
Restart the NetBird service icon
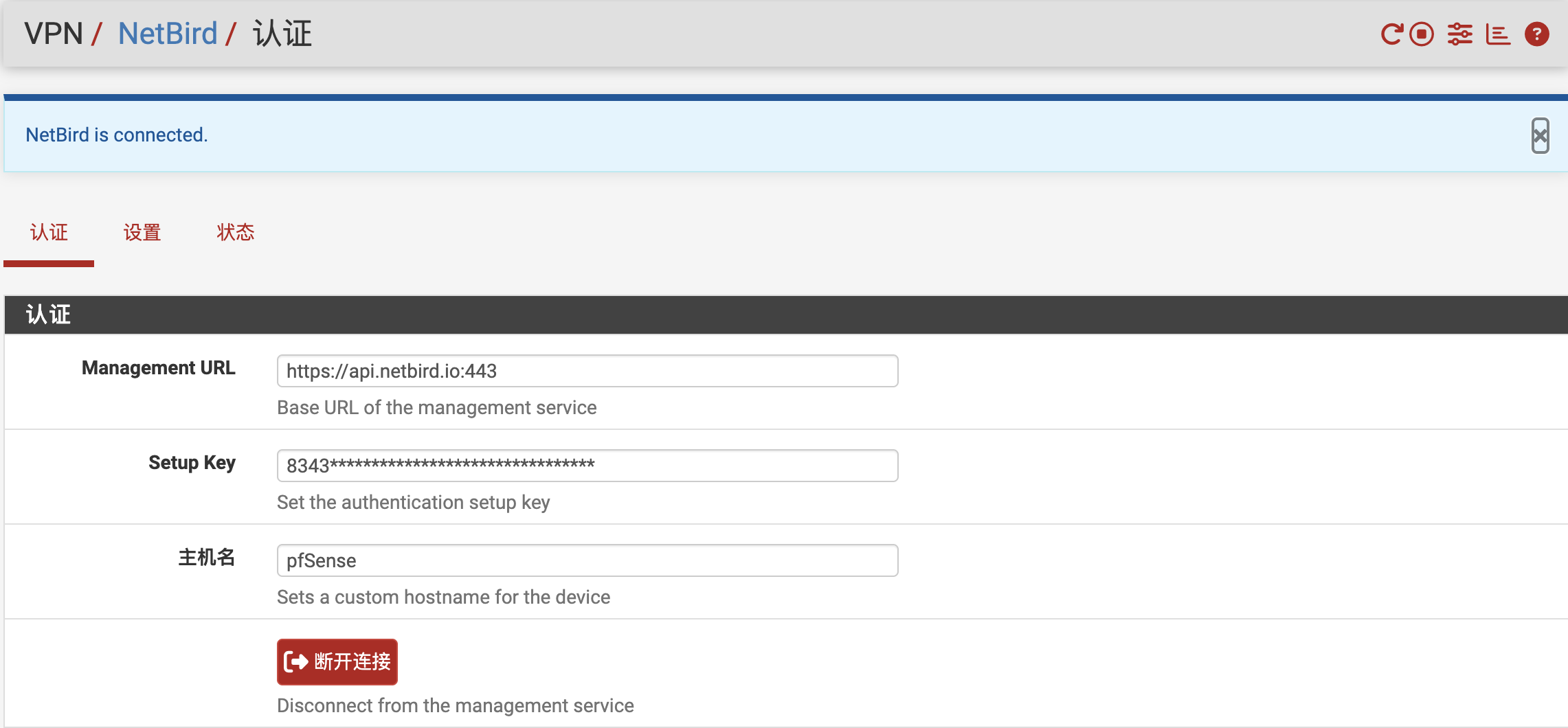(1391, 34)
